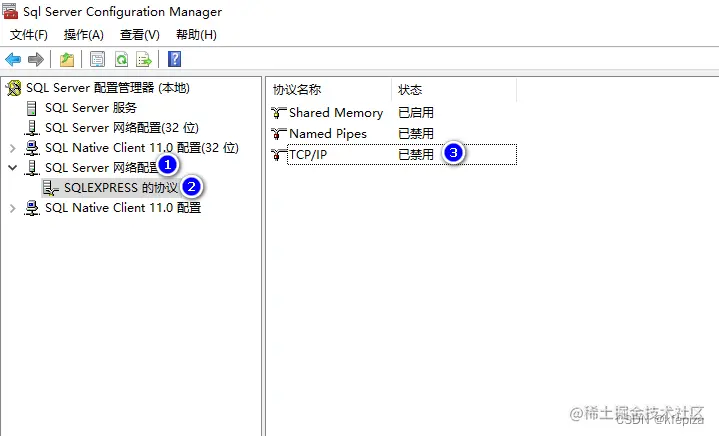
Task: Select the SQLEXPRESS 的协议 tree item
Action: [x=121, y=188]
